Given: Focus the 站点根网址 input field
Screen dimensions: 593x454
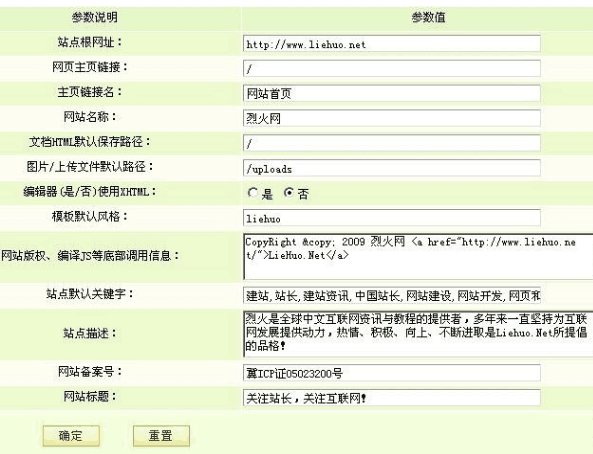Looking at the screenshot, I should coord(392,44).
